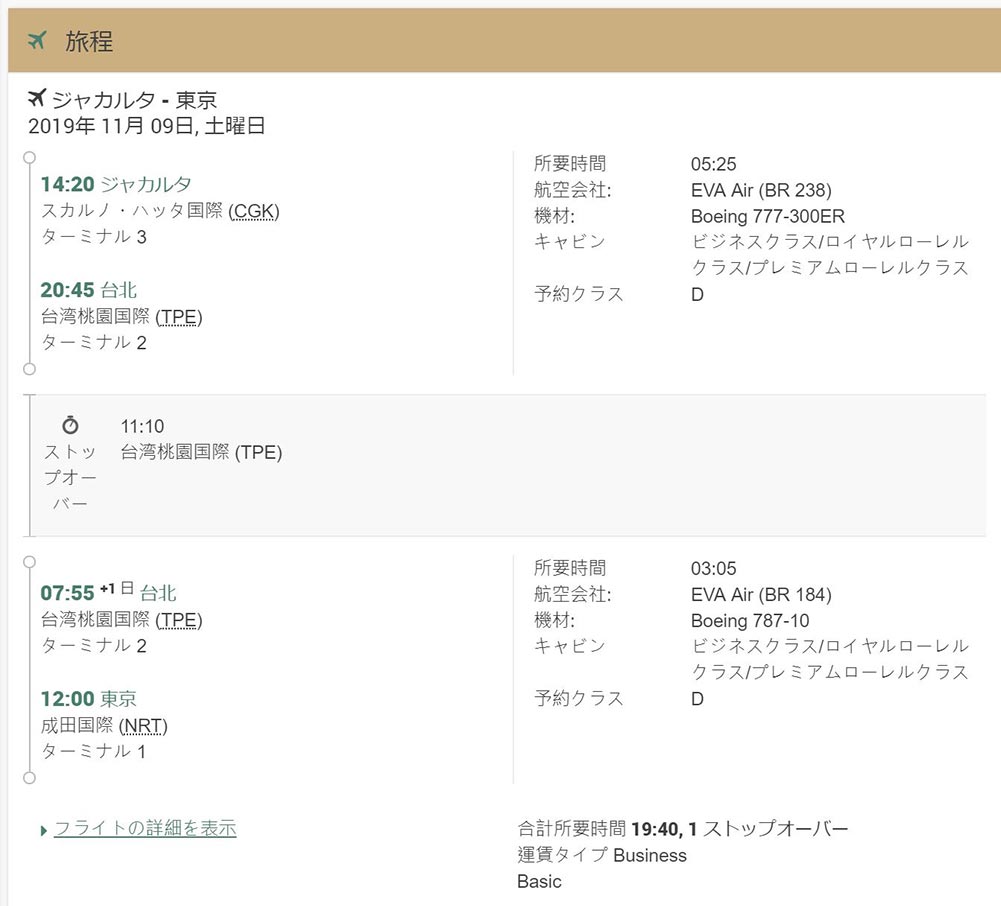
Task: Click the NRT airport code abbreviation
Action: click(143, 725)
